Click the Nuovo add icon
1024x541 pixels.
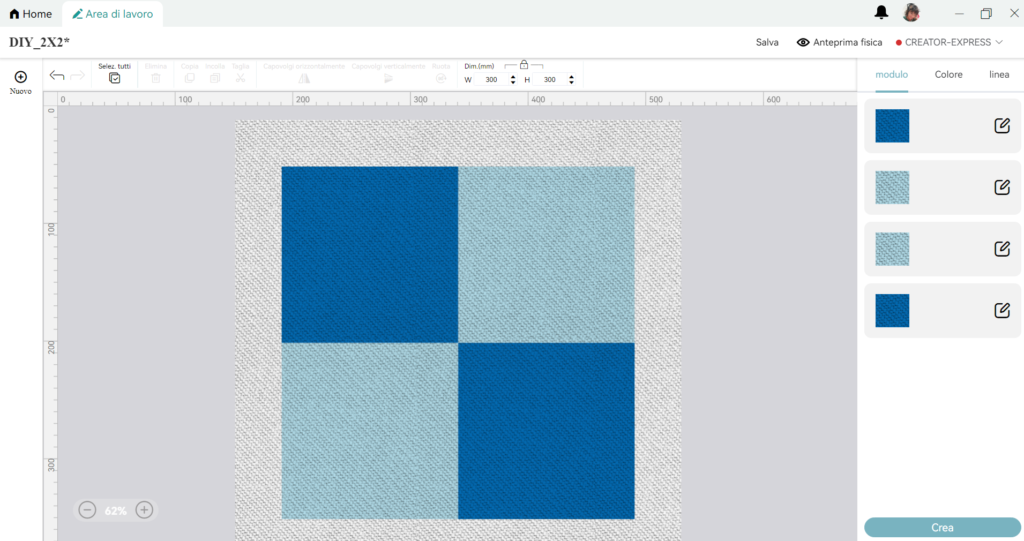20,77
